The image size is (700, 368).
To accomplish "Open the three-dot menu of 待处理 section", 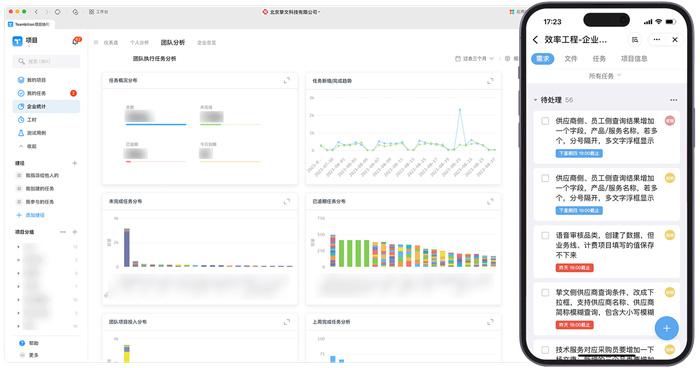I will [x=673, y=100].
